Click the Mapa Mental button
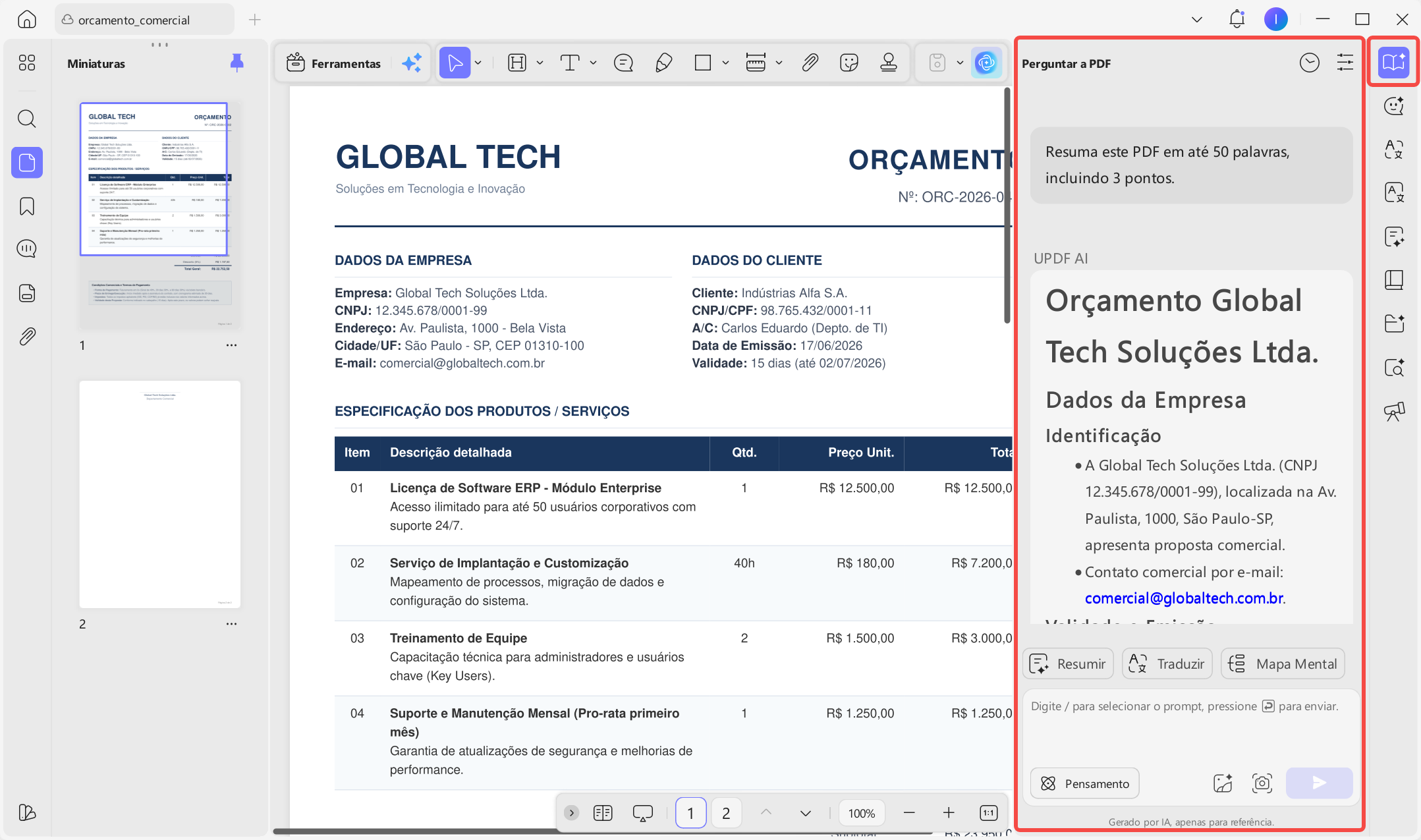 pos(1283,663)
